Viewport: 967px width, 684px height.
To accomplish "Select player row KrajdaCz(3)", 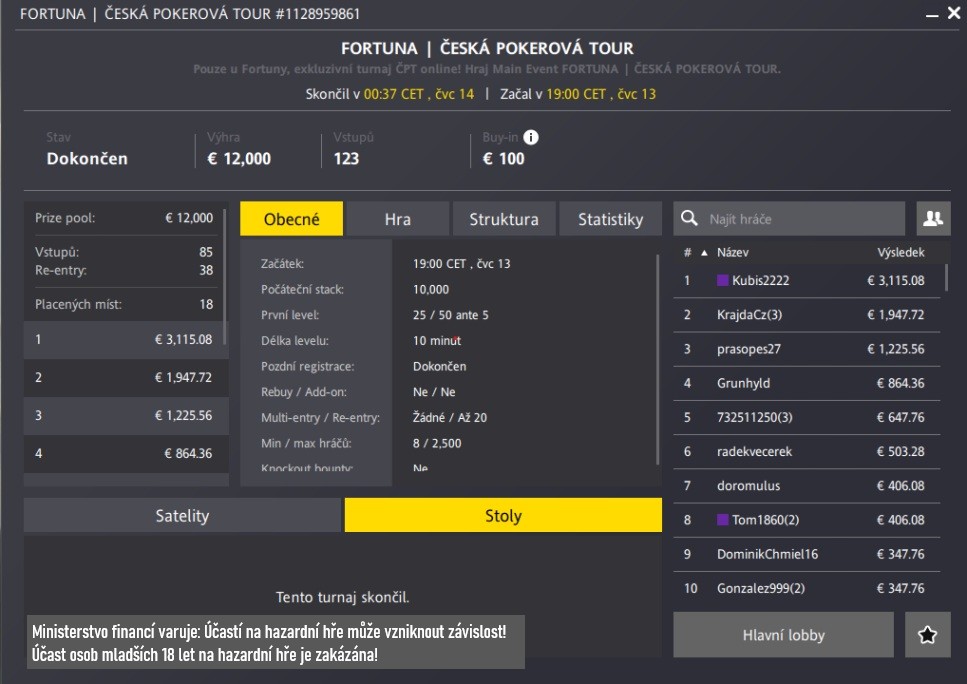I will [807, 315].
